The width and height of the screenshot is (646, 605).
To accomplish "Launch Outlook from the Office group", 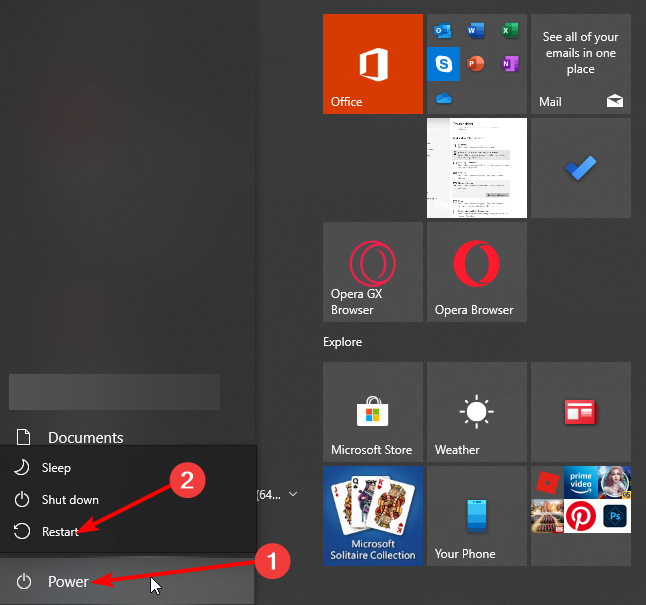I will [443, 30].
